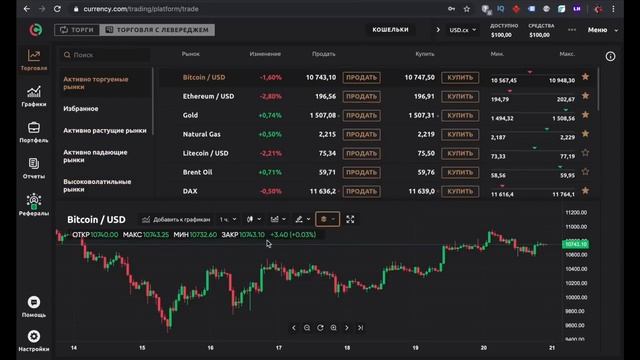Viewport: 640px width, 360px height.
Task: Toggle favorite star for Natural Gas
Action: [585, 134]
